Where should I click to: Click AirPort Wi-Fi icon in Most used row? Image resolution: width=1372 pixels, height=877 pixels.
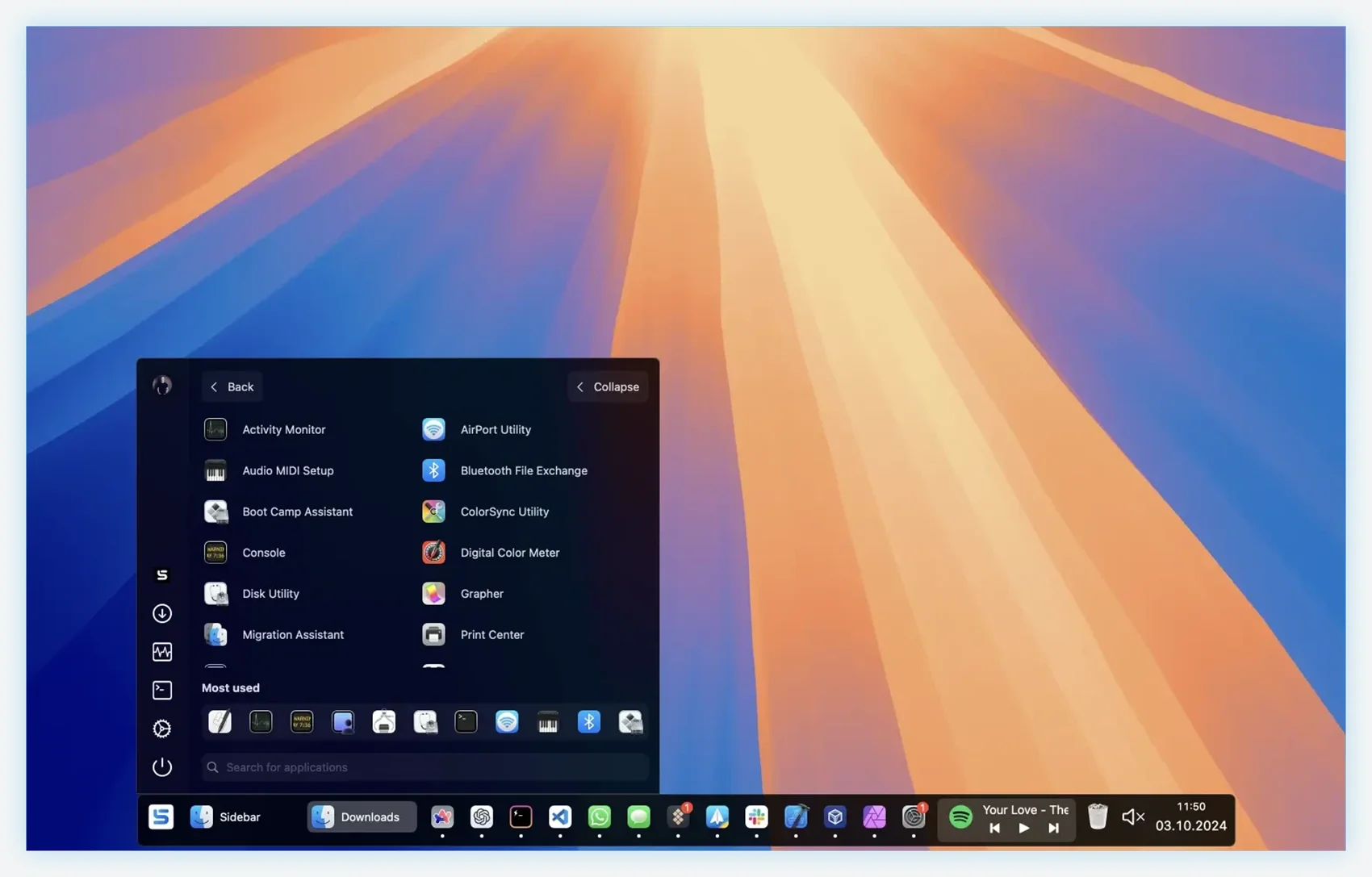coord(507,722)
